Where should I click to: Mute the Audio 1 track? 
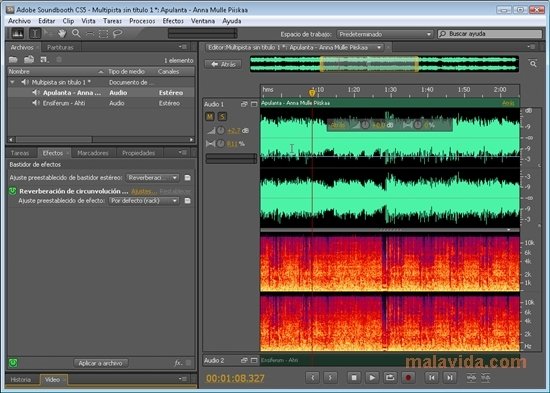[210, 116]
